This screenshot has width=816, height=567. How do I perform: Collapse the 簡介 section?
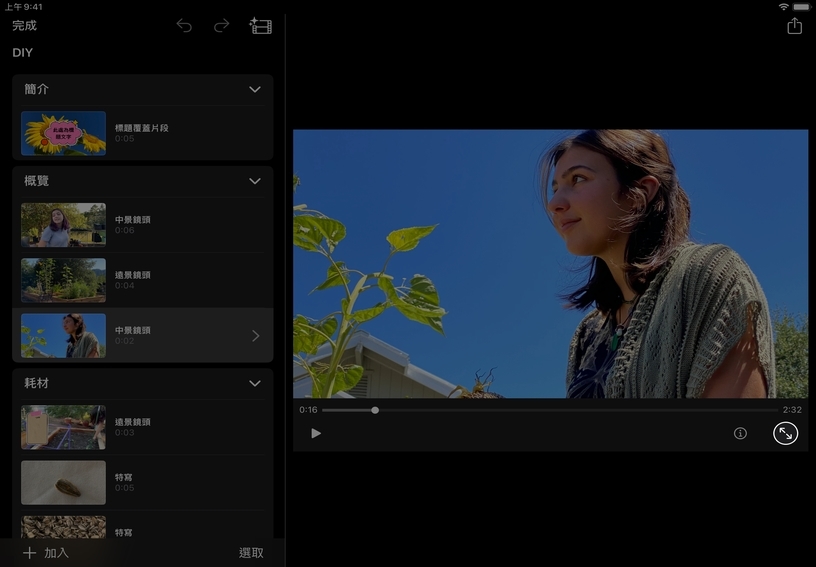tap(255, 90)
